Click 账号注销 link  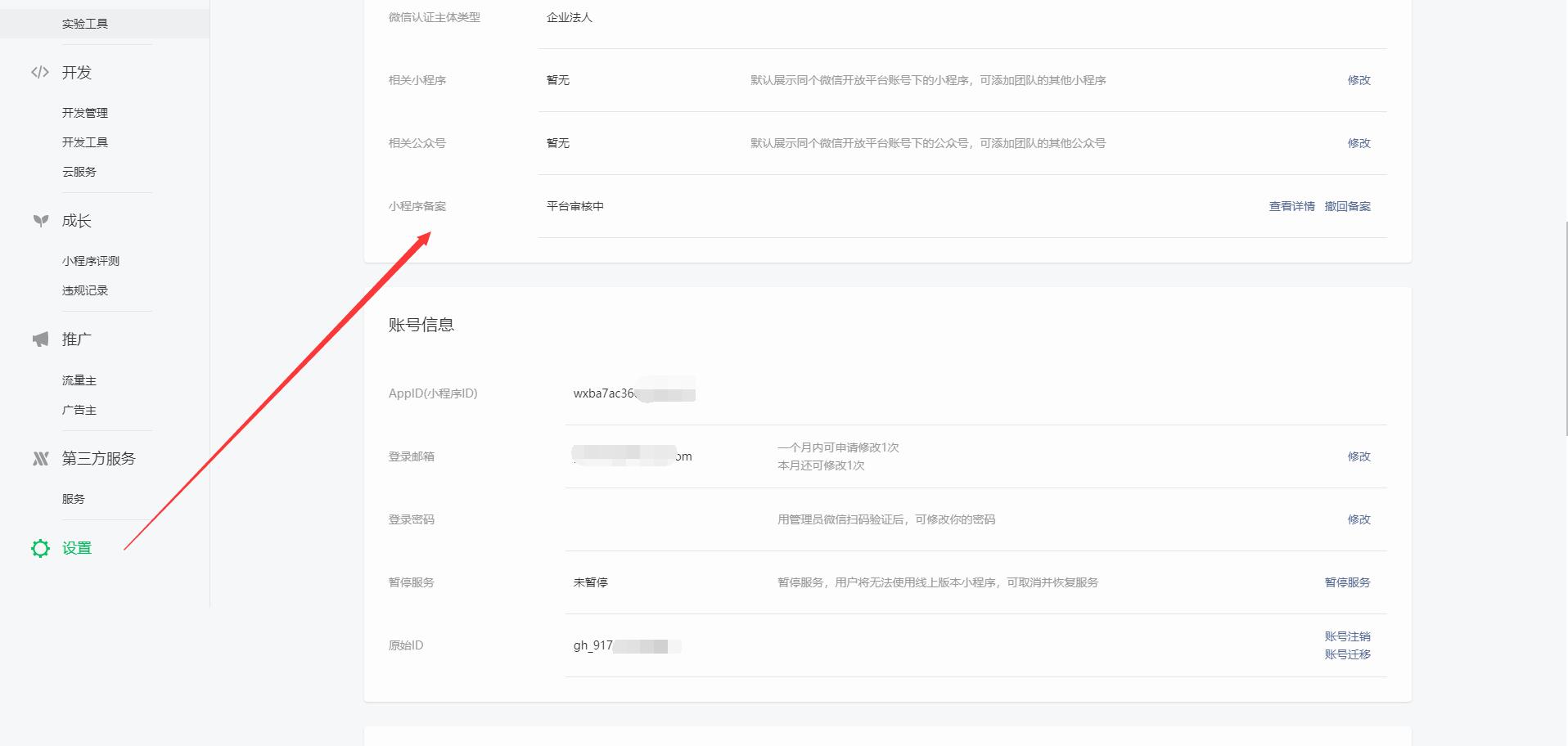click(1347, 636)
